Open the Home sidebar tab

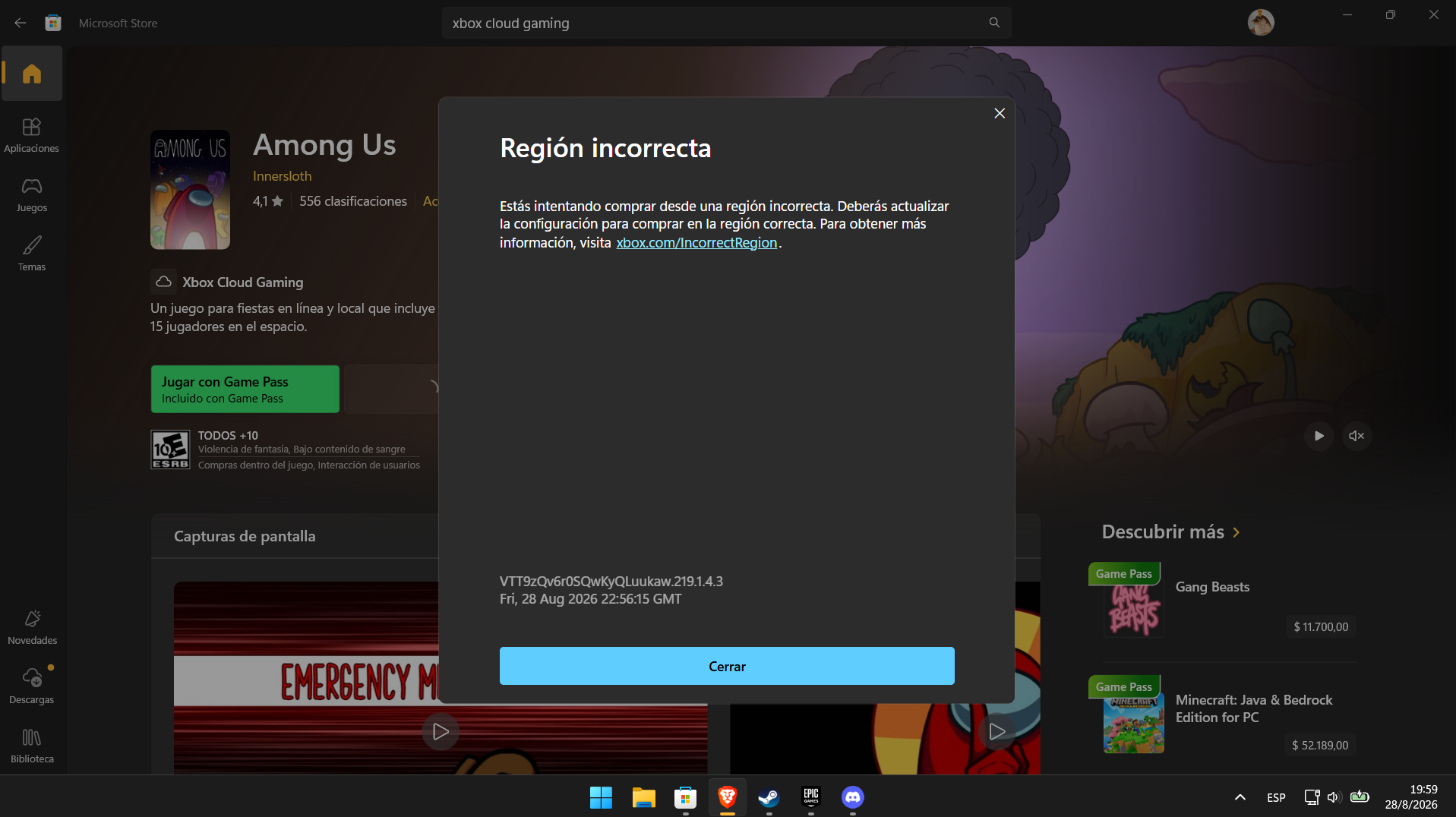[x=32, y=74]
